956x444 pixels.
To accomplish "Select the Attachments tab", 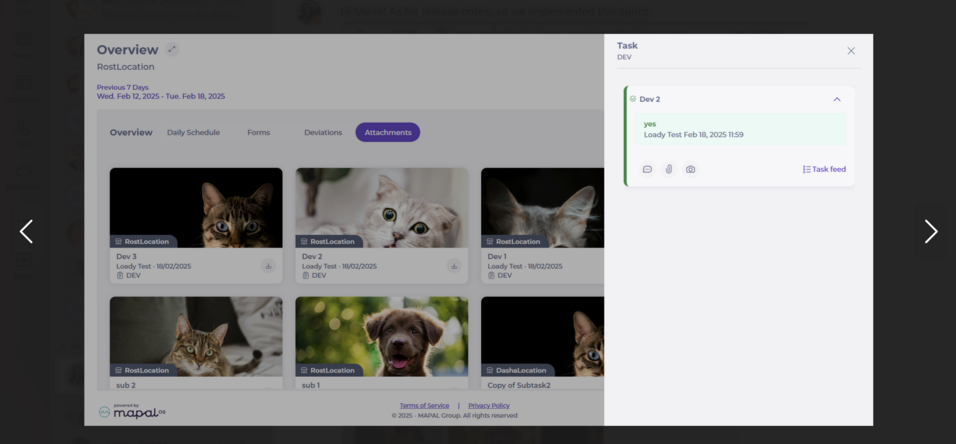I will click(x=387, y=133).
